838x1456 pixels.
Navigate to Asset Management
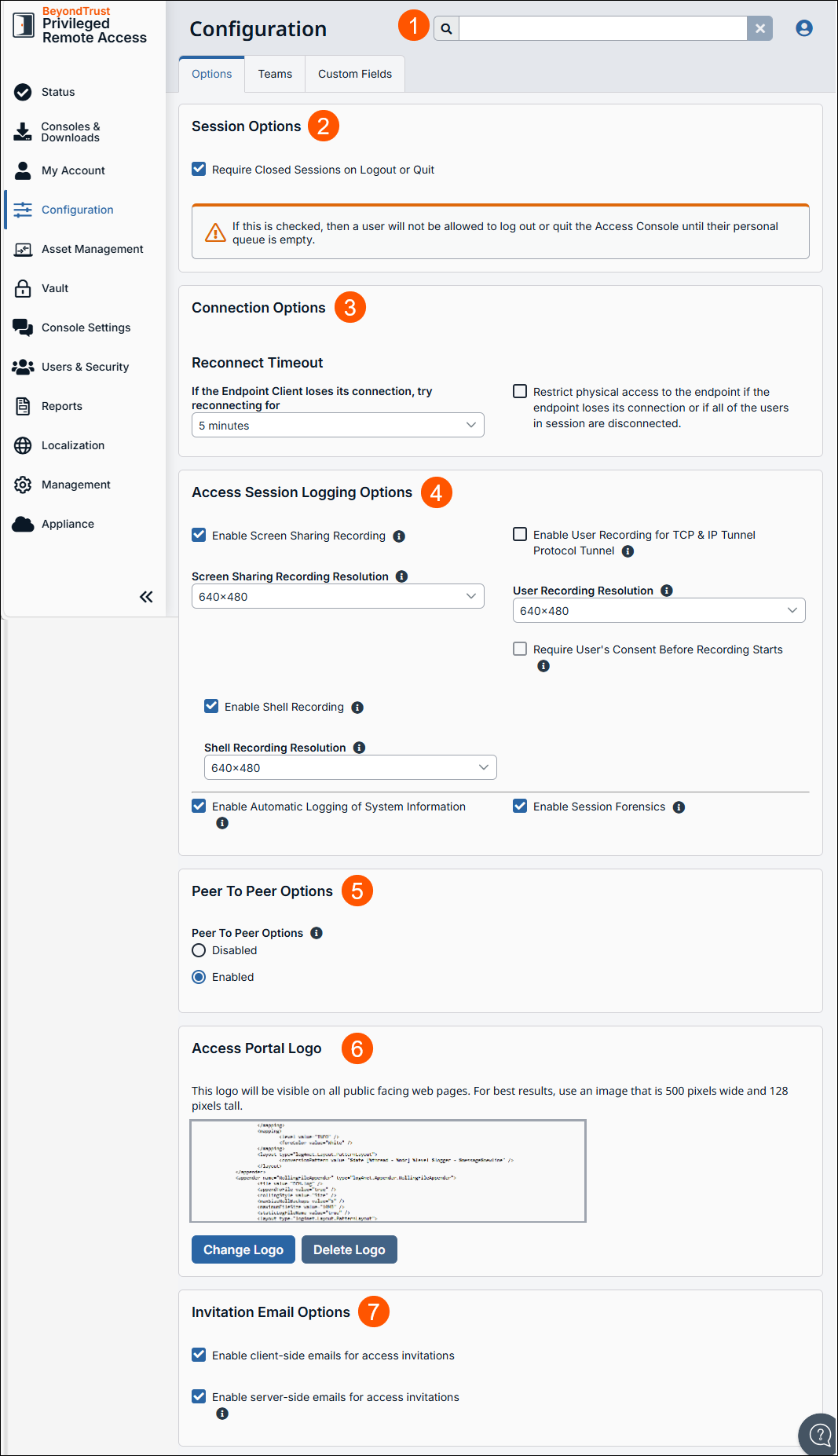(91, 249)
